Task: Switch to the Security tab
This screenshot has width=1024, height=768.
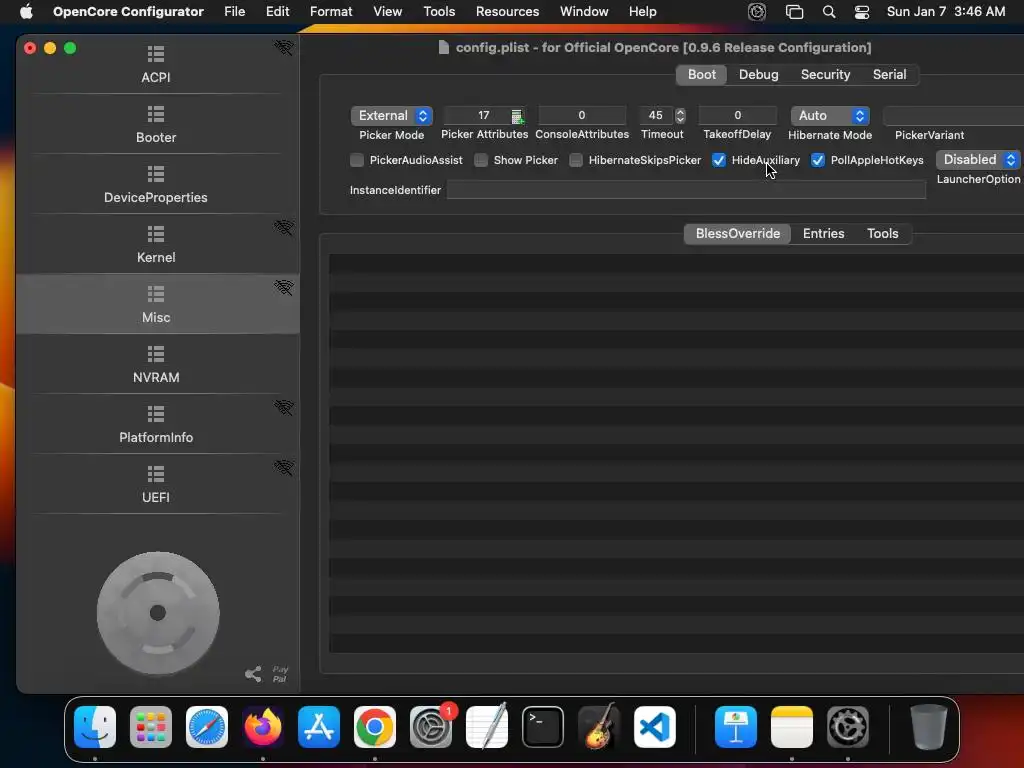Action: pos(825,74)
